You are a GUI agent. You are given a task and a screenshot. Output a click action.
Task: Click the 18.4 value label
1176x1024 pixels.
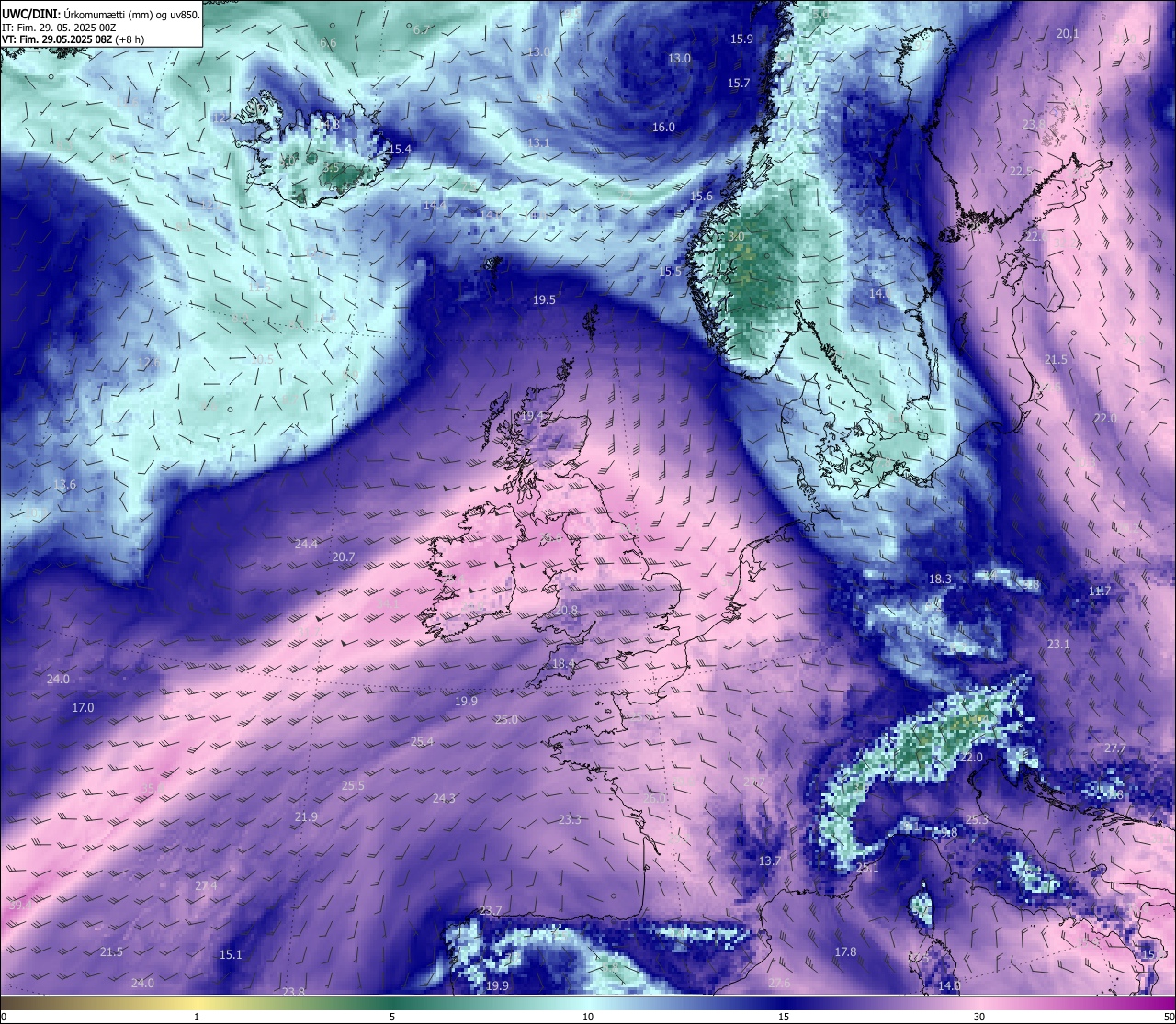click(x=563, y=663)
